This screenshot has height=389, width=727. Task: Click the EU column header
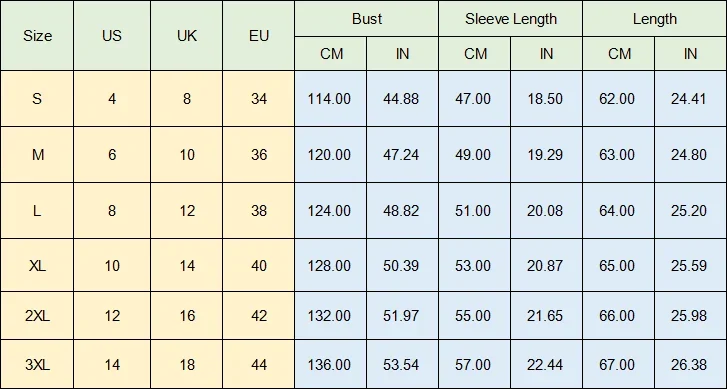pyautogui.click(x=259, y=36)
